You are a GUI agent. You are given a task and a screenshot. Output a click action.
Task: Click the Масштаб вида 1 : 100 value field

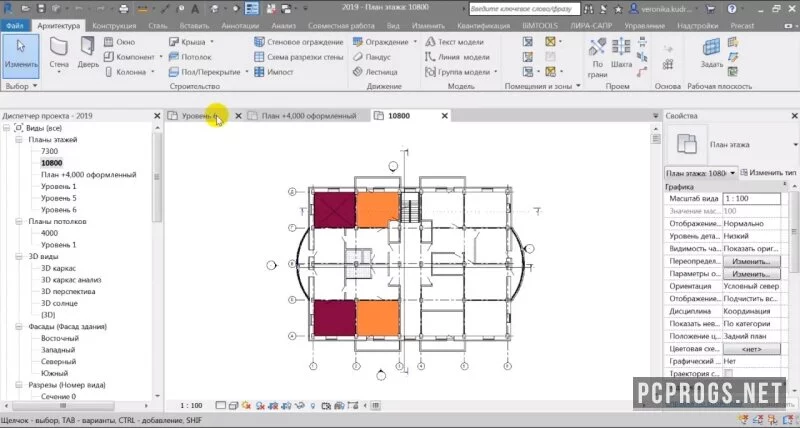pyautogui.click(x=752, y=198)
